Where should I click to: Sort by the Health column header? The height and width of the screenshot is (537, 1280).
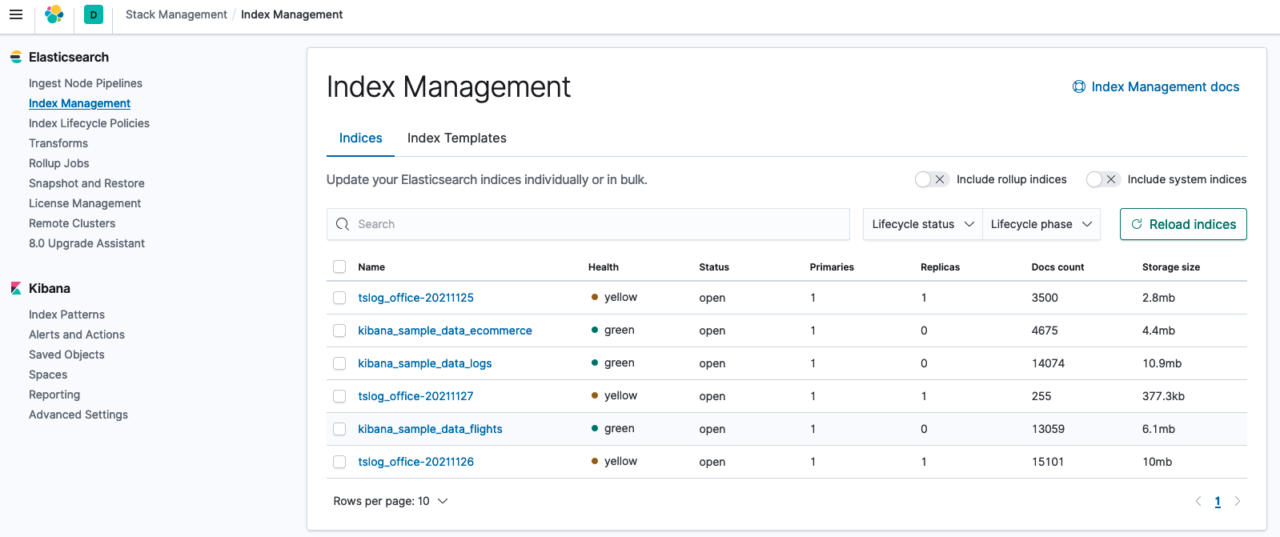(x=603, y=267)
